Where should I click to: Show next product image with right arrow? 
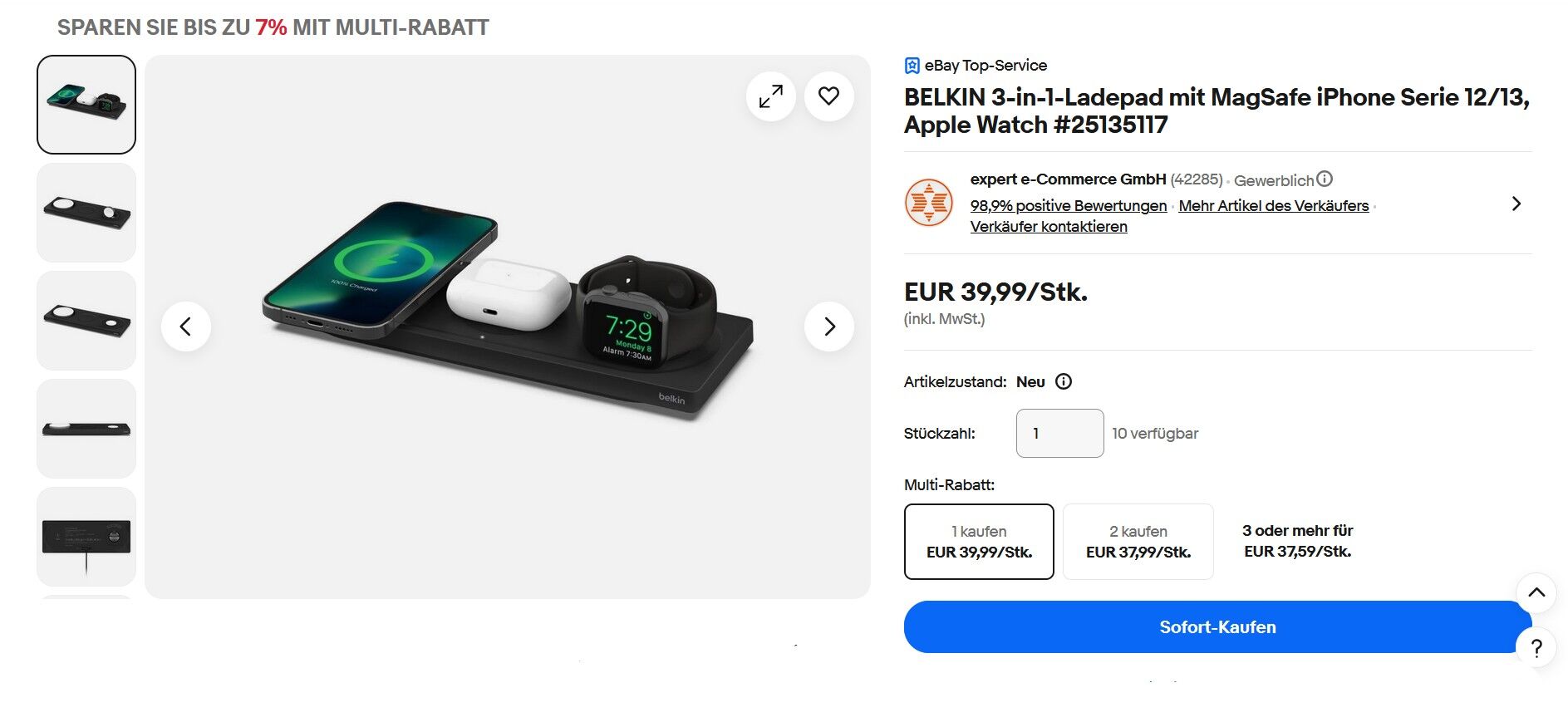click(x=829, y=327)
